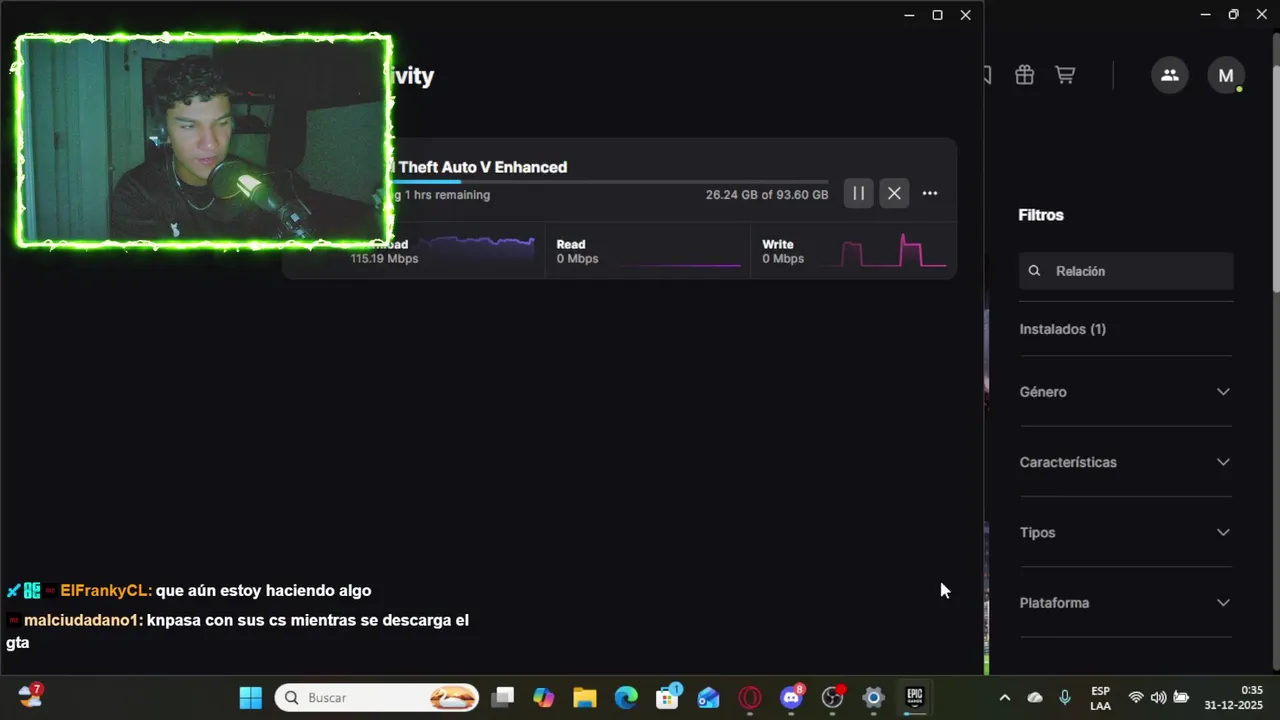1280x720 pixels.
Task: Launch Microsoft Edge from taskbar
Action: (x=626, y=697)
